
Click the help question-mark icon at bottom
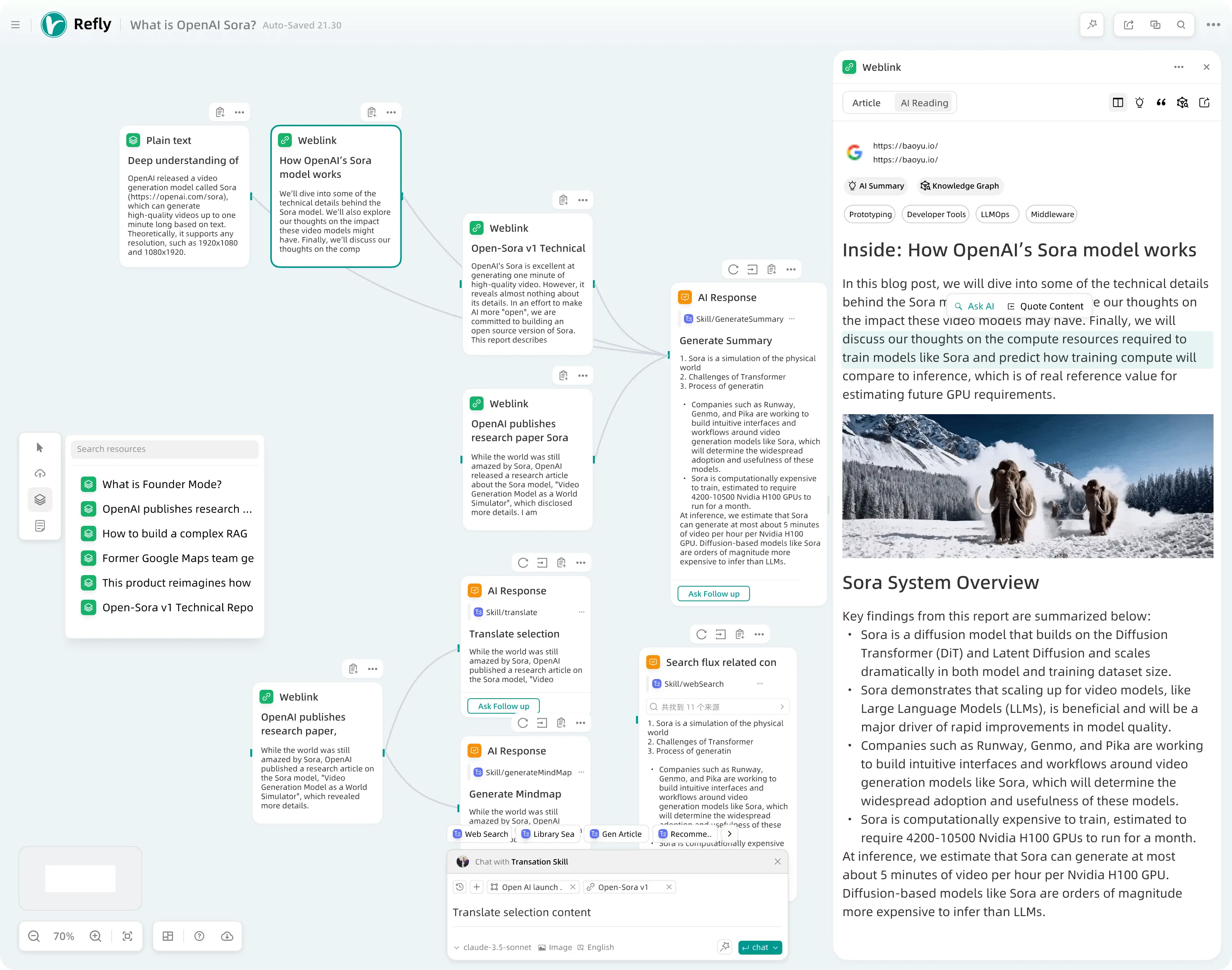[x=199, y=936]
